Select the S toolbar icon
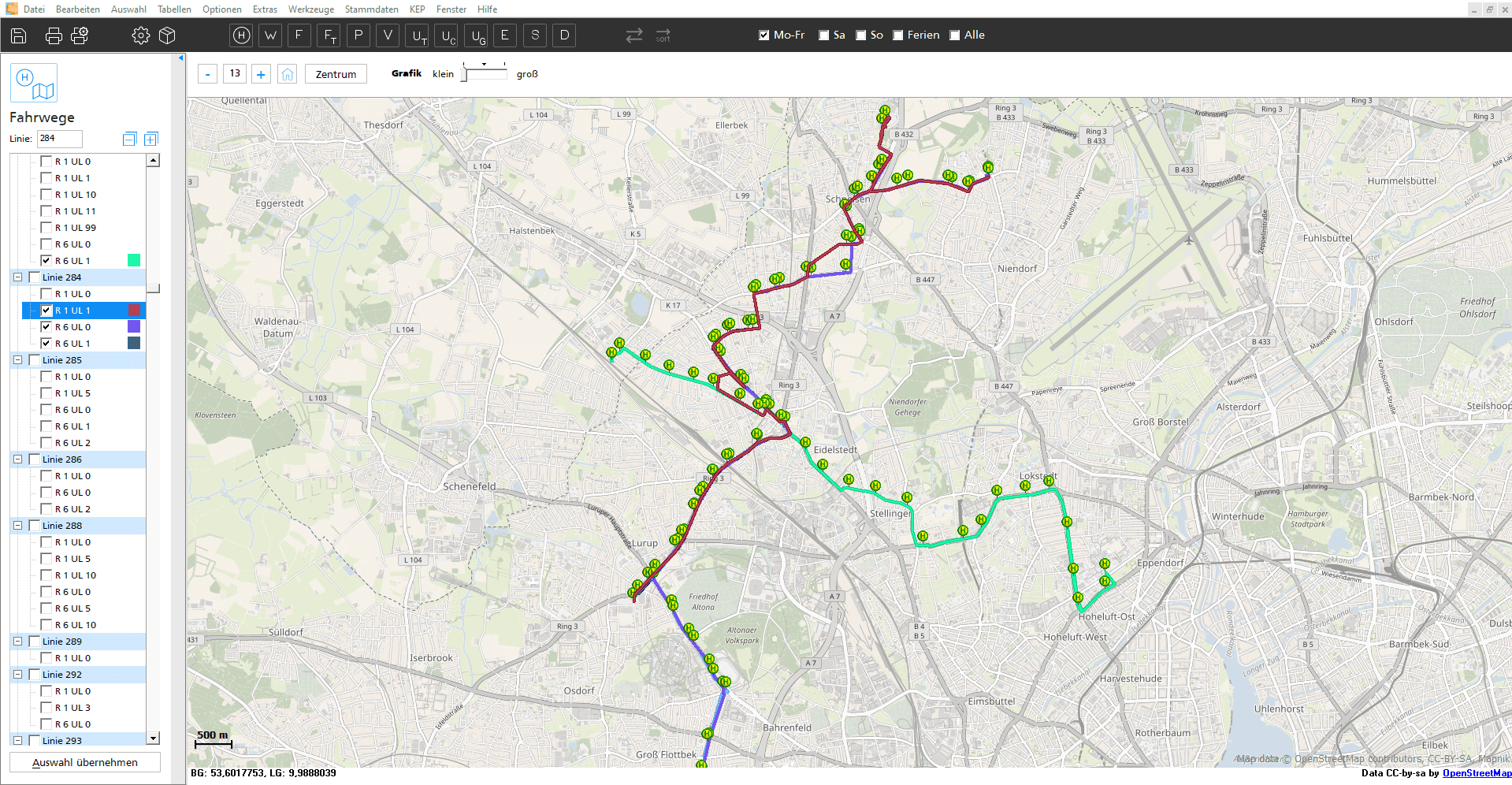The height and width of the screenshot is (785, 1512). coord(534,35)
